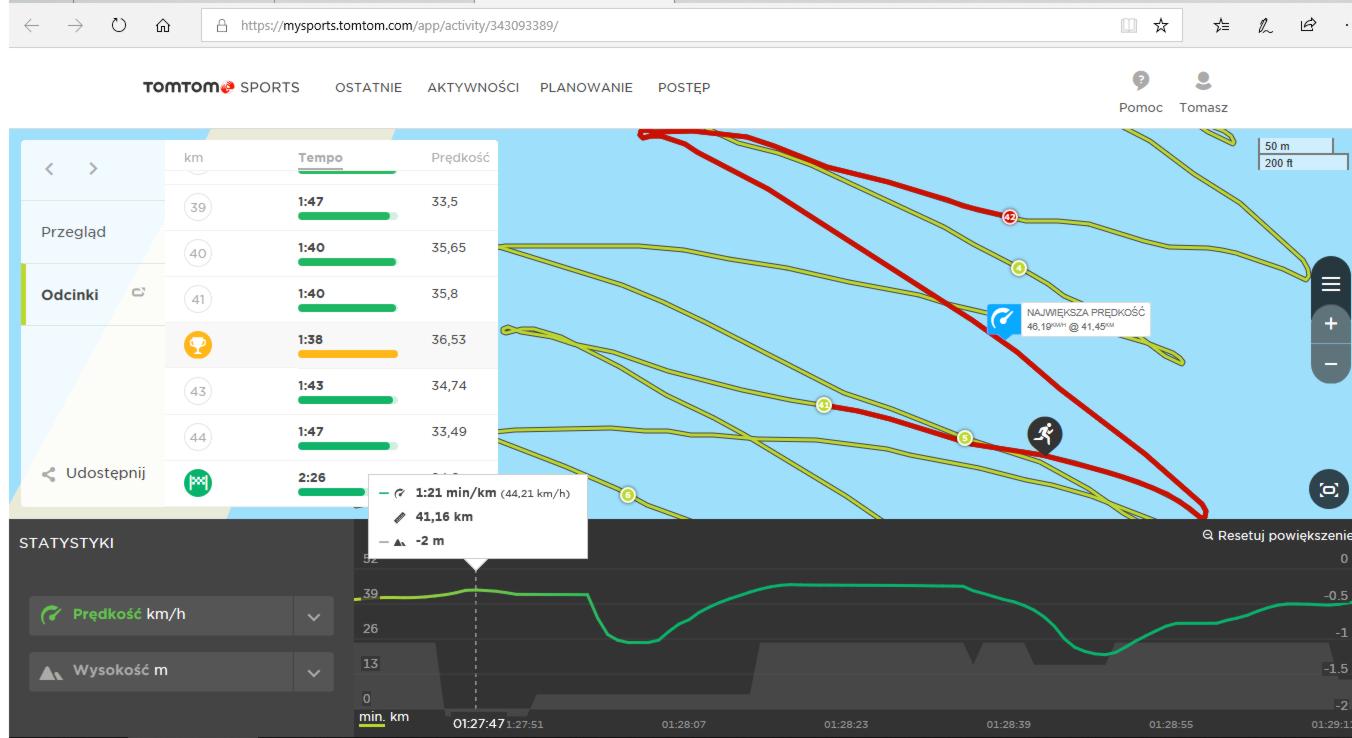Select the kilometer 43 split circle
1352x738 pixels.
(198, 392)
